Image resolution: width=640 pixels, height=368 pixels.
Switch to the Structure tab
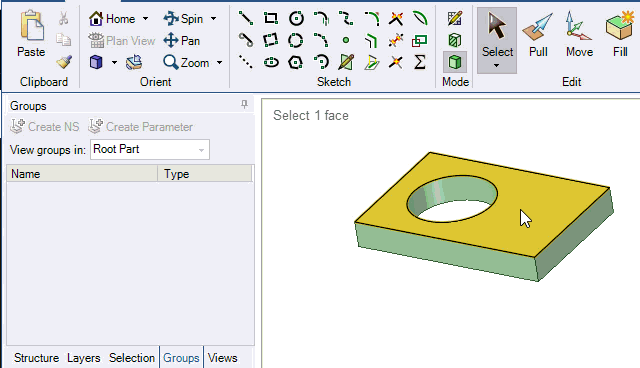(x=36, y=358)
